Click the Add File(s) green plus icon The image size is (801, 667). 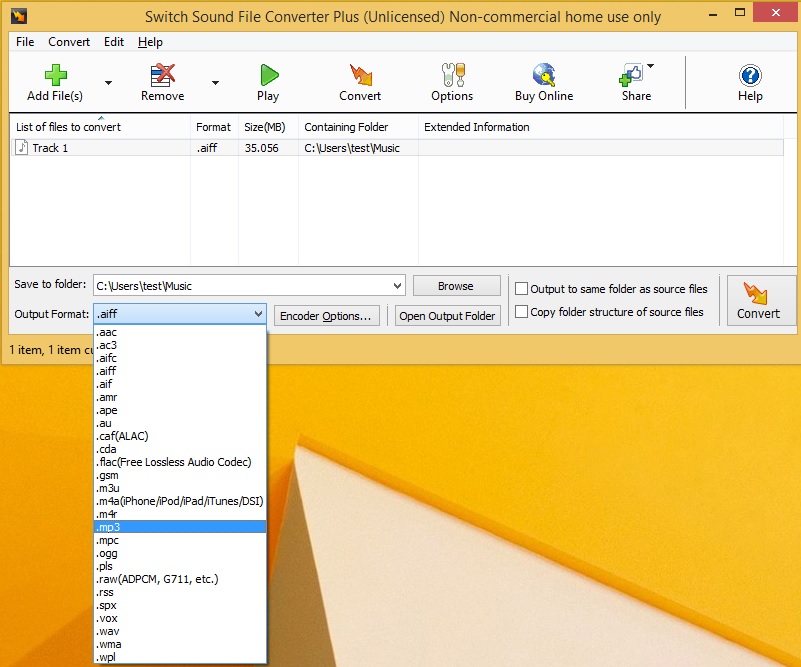click(54, 76)
